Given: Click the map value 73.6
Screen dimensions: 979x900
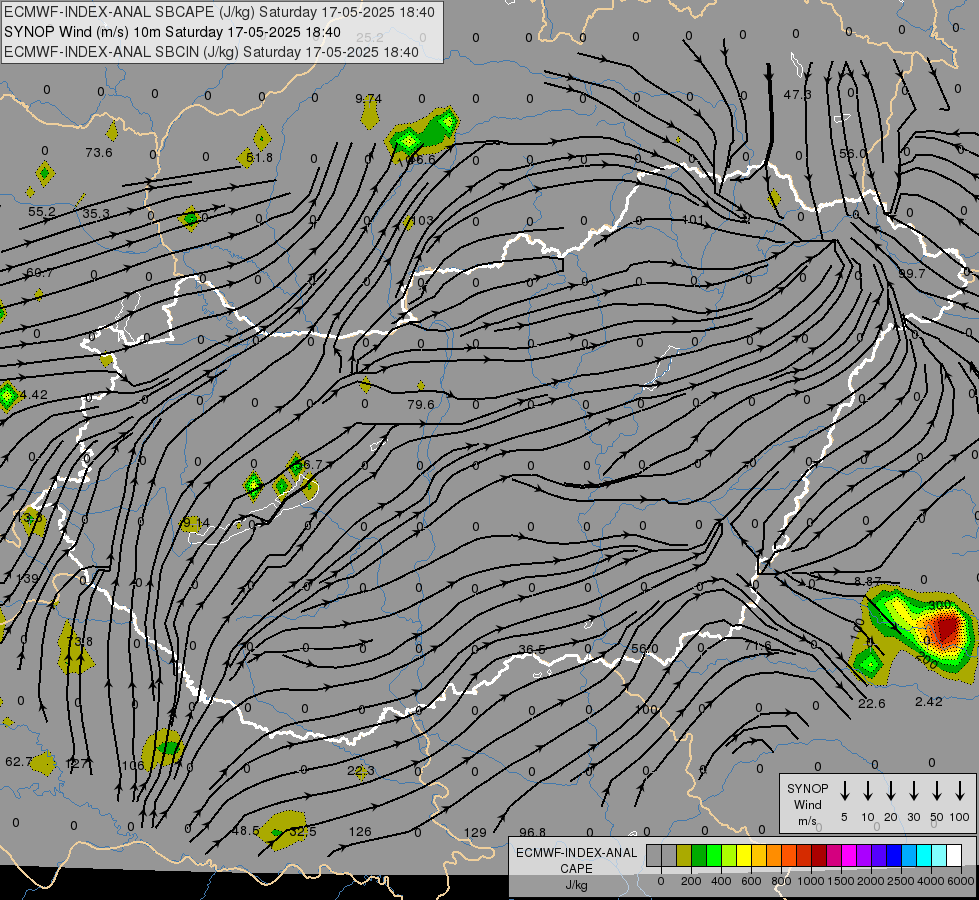Looking at the screenshot, I should pyautogui.click(x=99, y=152).
